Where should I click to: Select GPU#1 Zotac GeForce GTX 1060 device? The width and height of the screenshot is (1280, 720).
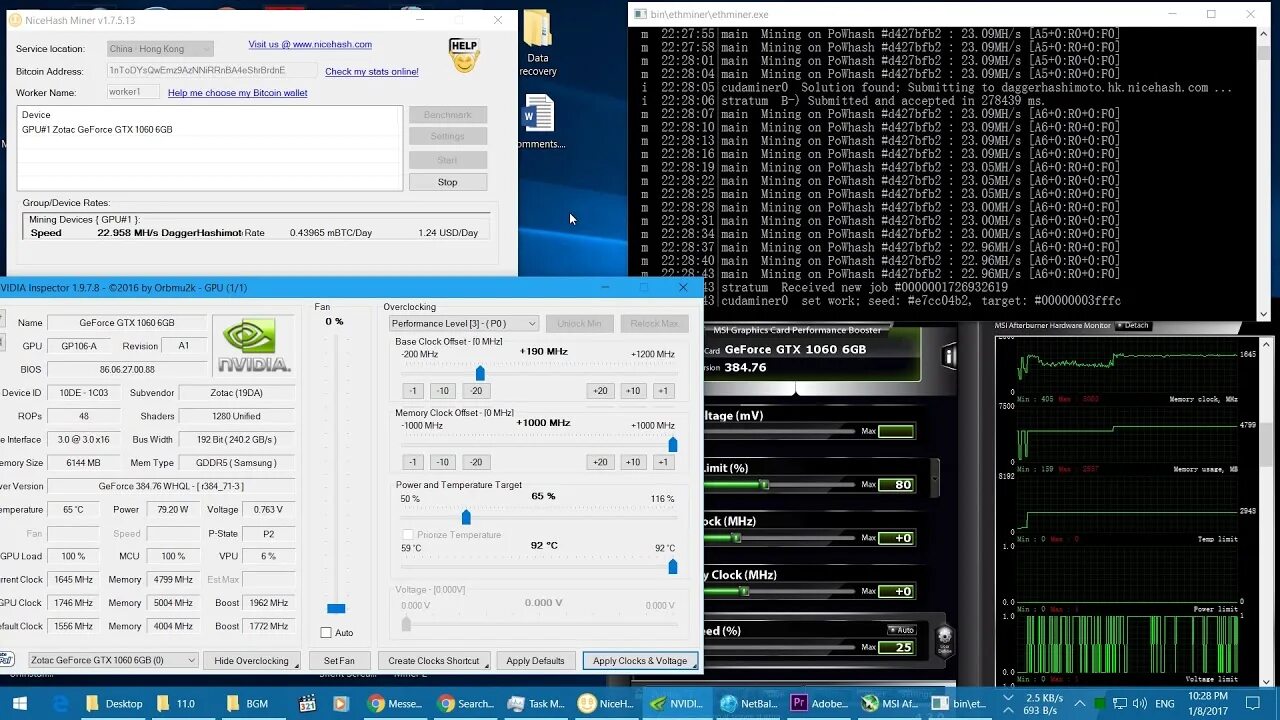97,129
